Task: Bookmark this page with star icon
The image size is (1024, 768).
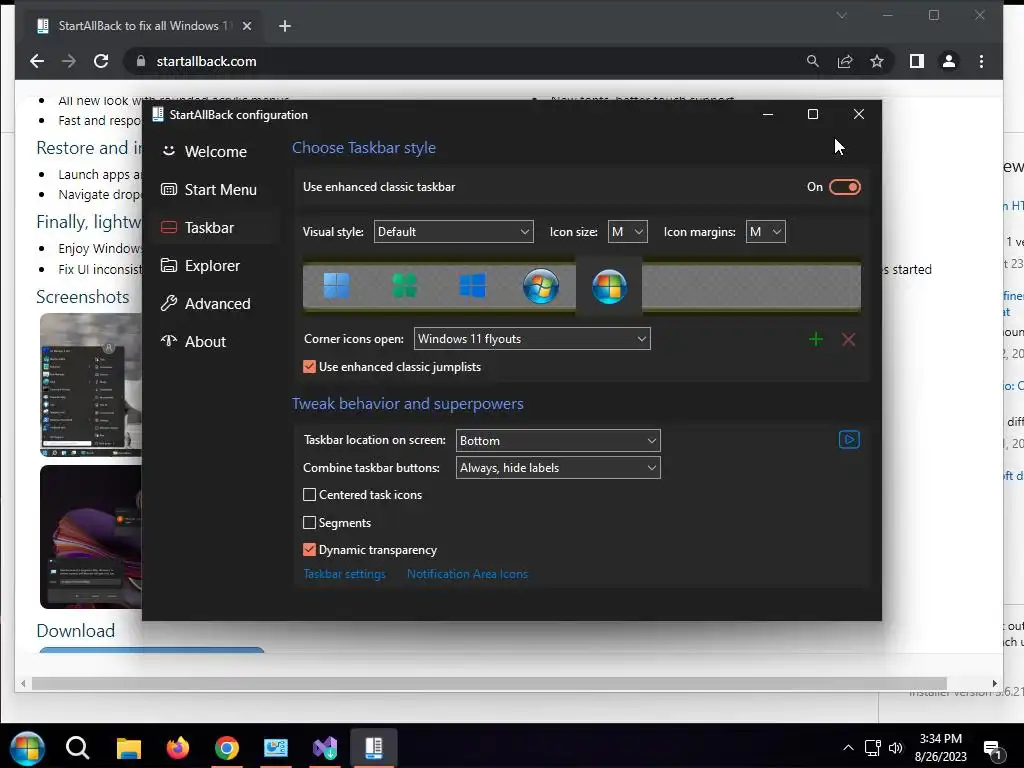Action: (876, 61)
